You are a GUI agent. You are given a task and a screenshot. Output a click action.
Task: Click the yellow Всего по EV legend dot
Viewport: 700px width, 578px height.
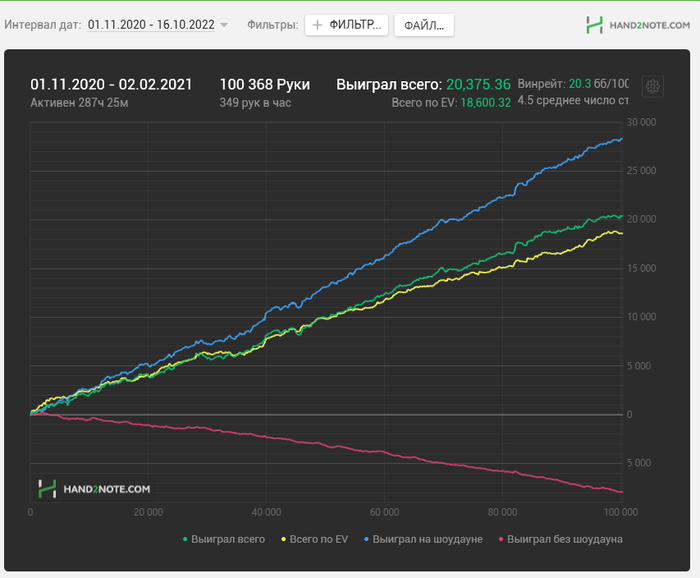coord(283,539)
